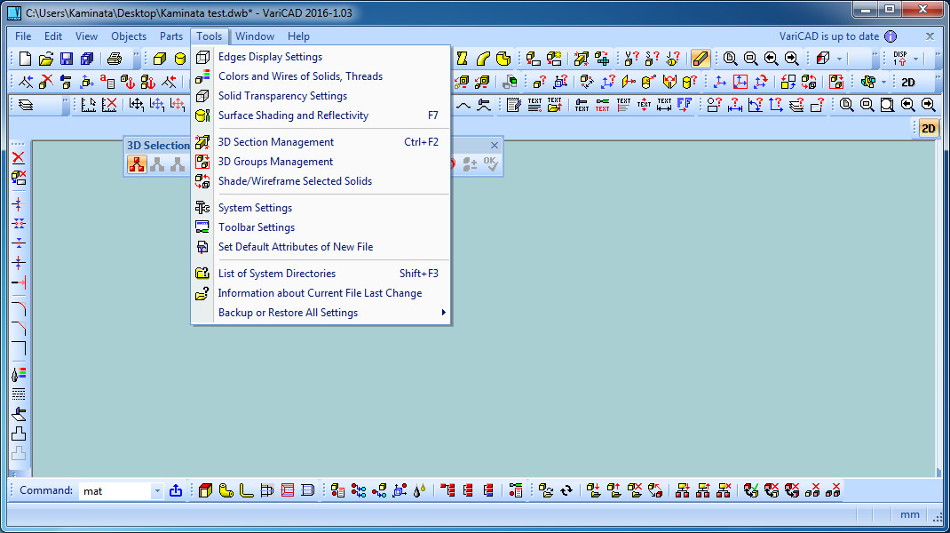Toggle the orange 2D mode button below toolbars

[928, 128]
